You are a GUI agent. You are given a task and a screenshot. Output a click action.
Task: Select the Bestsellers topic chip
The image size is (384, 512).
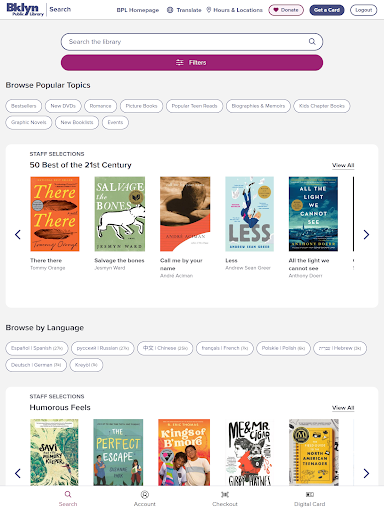[23, 106]
